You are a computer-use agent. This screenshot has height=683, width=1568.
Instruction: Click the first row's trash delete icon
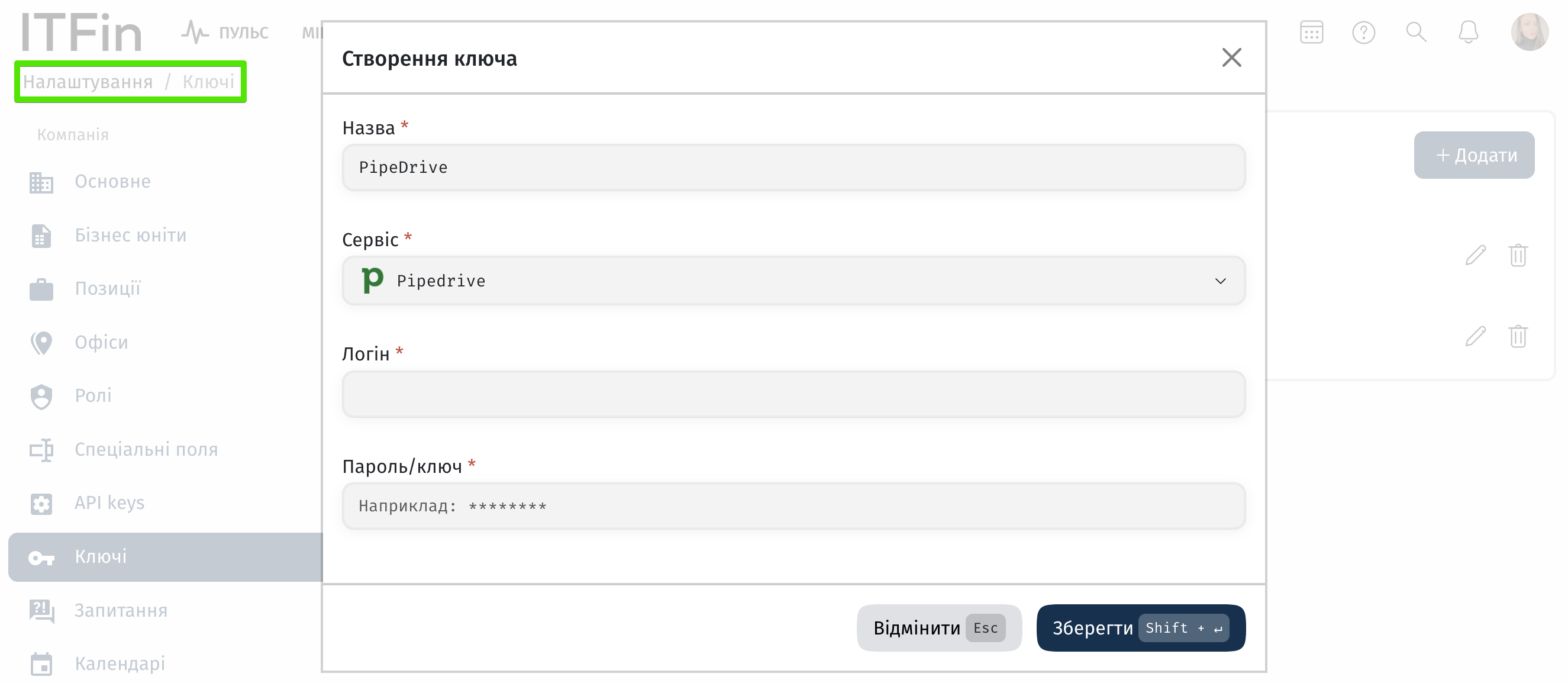pos(1518,255)
